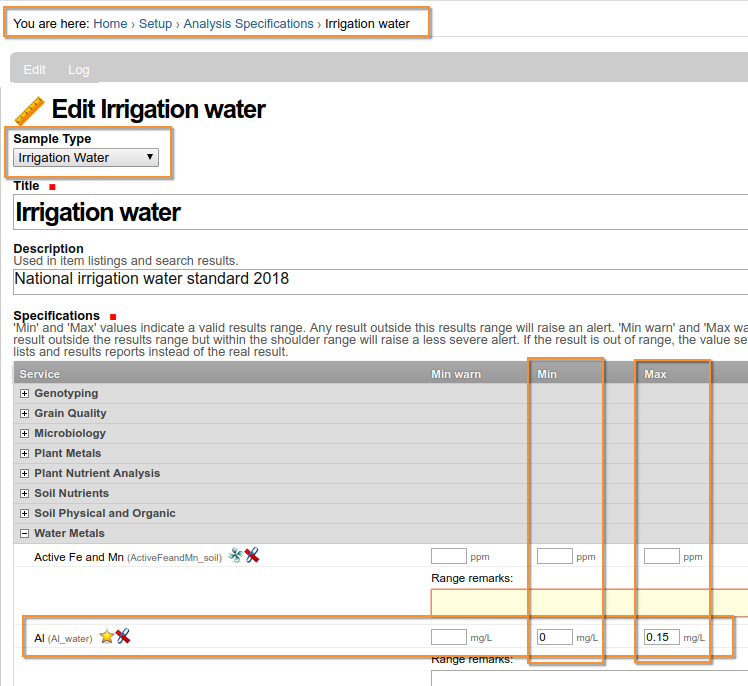The width and height of the screenshot is (748, 686).
Task: Click the fan icon beside Active Fe and Mn
Action: click(x=235, y=555)
